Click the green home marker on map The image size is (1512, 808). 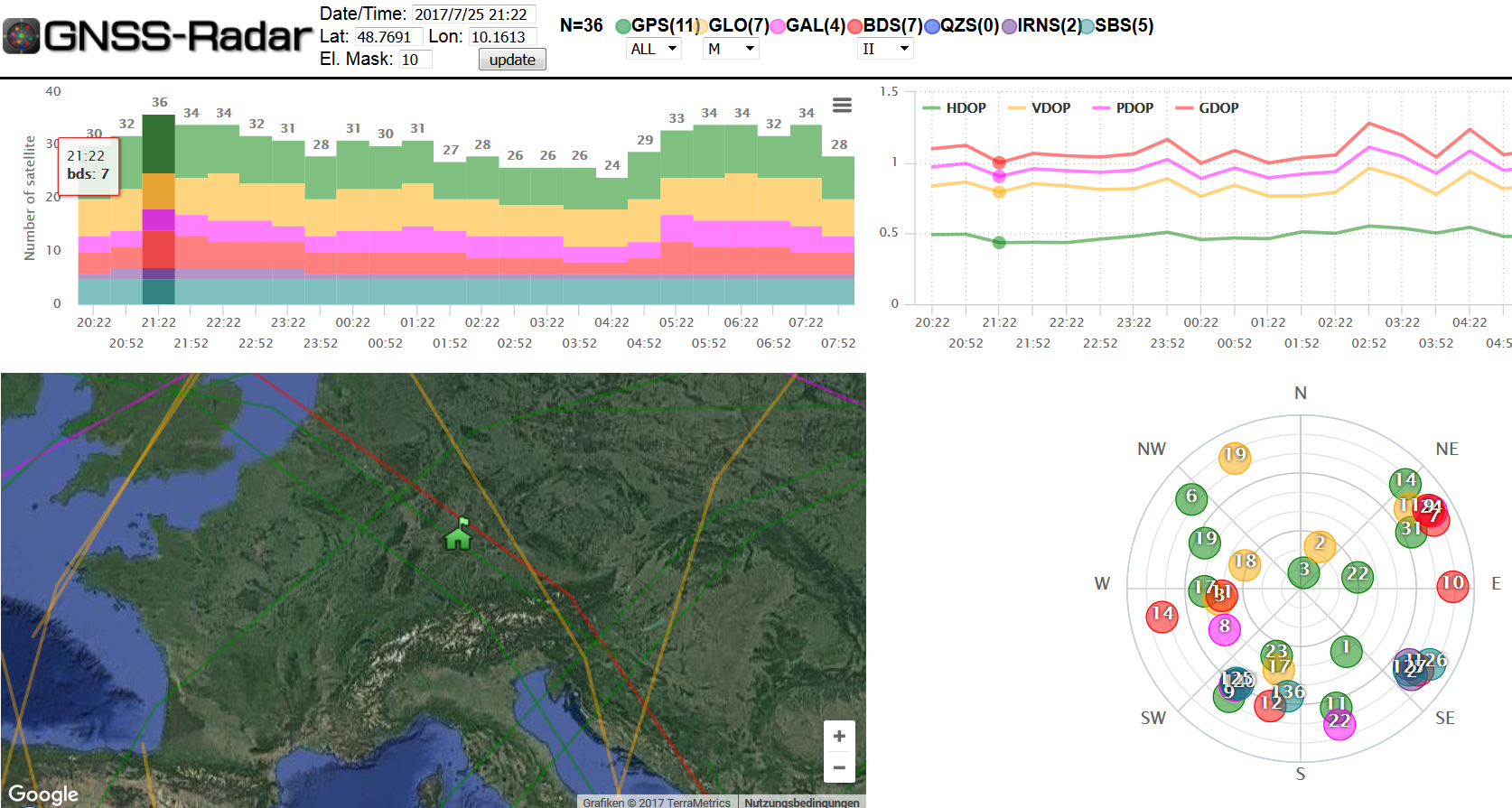[459, 535]
